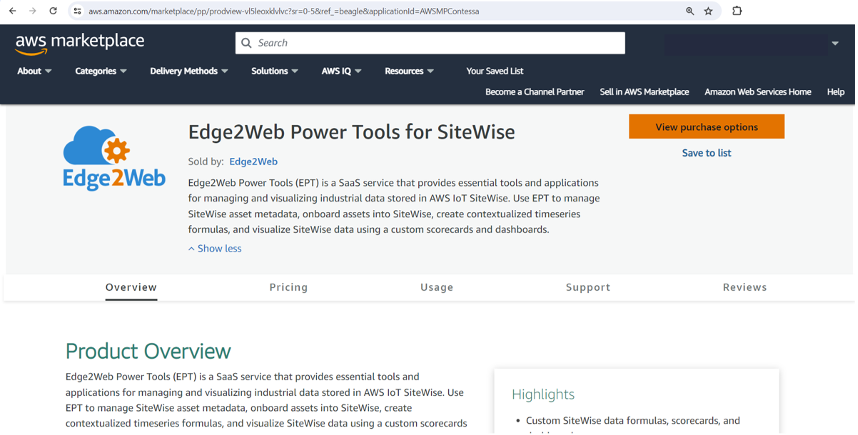The image size is (858, 435).
Task: Click Become a Channel Partner link
Action: pos(535,92)
